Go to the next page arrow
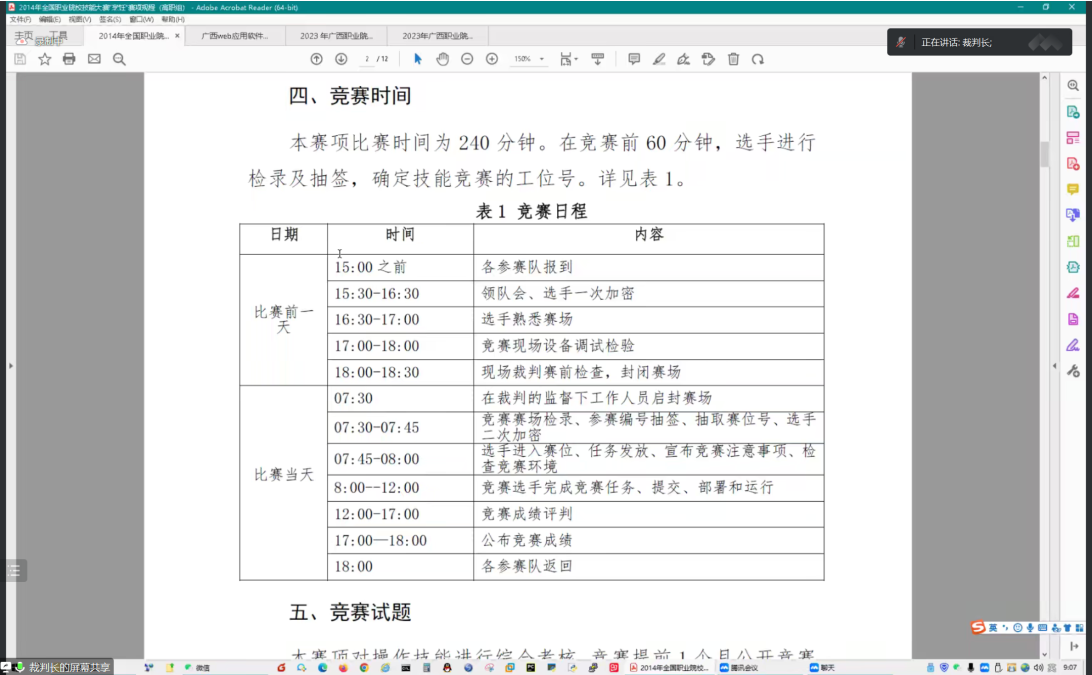 (341, 59)
